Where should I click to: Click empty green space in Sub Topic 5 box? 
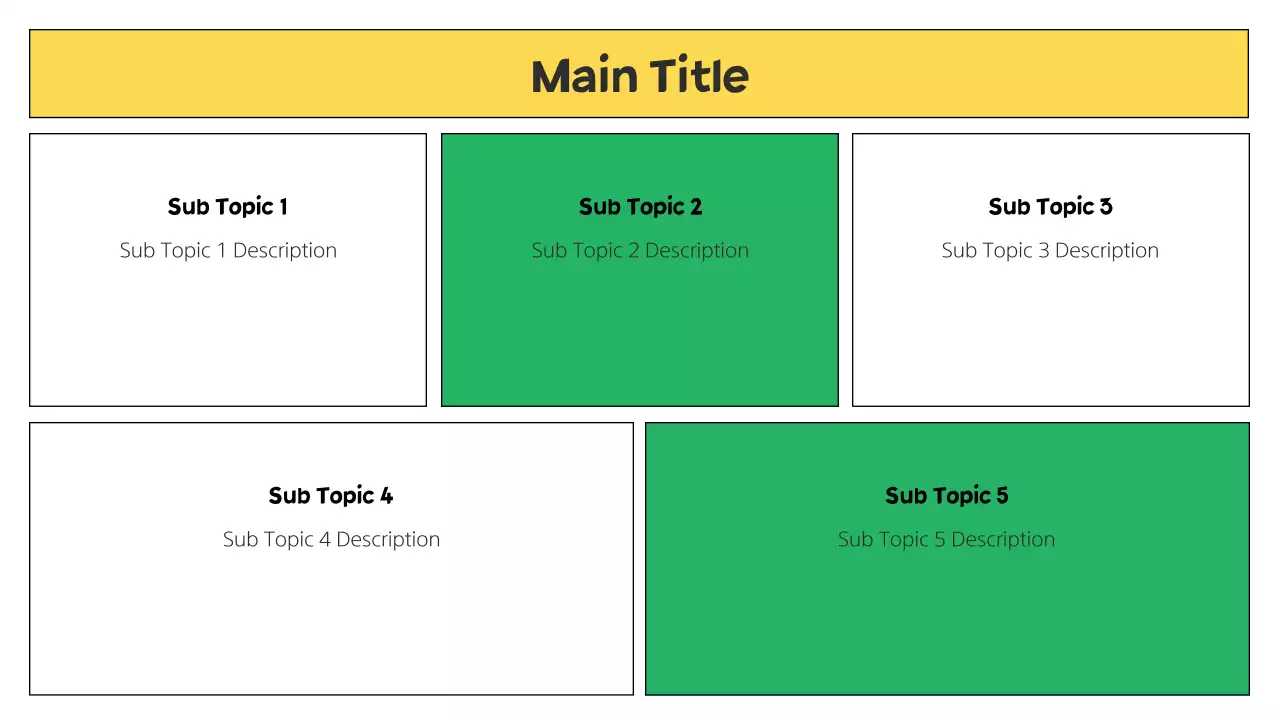(947, 630)
